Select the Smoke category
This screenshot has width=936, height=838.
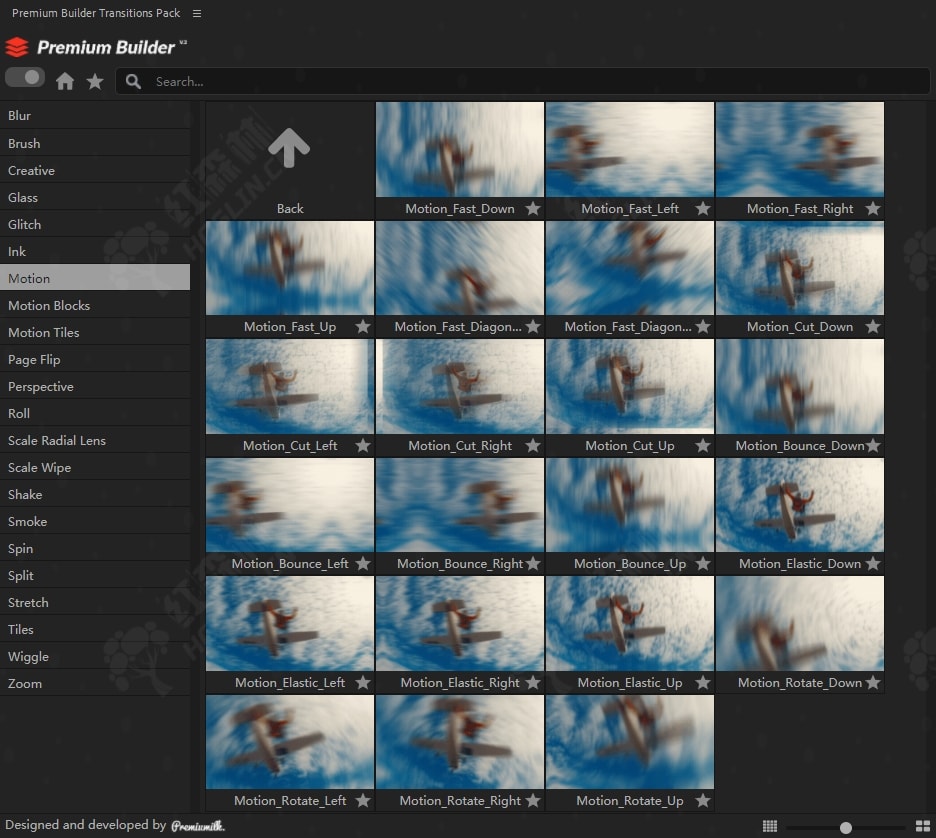point(95,522)
